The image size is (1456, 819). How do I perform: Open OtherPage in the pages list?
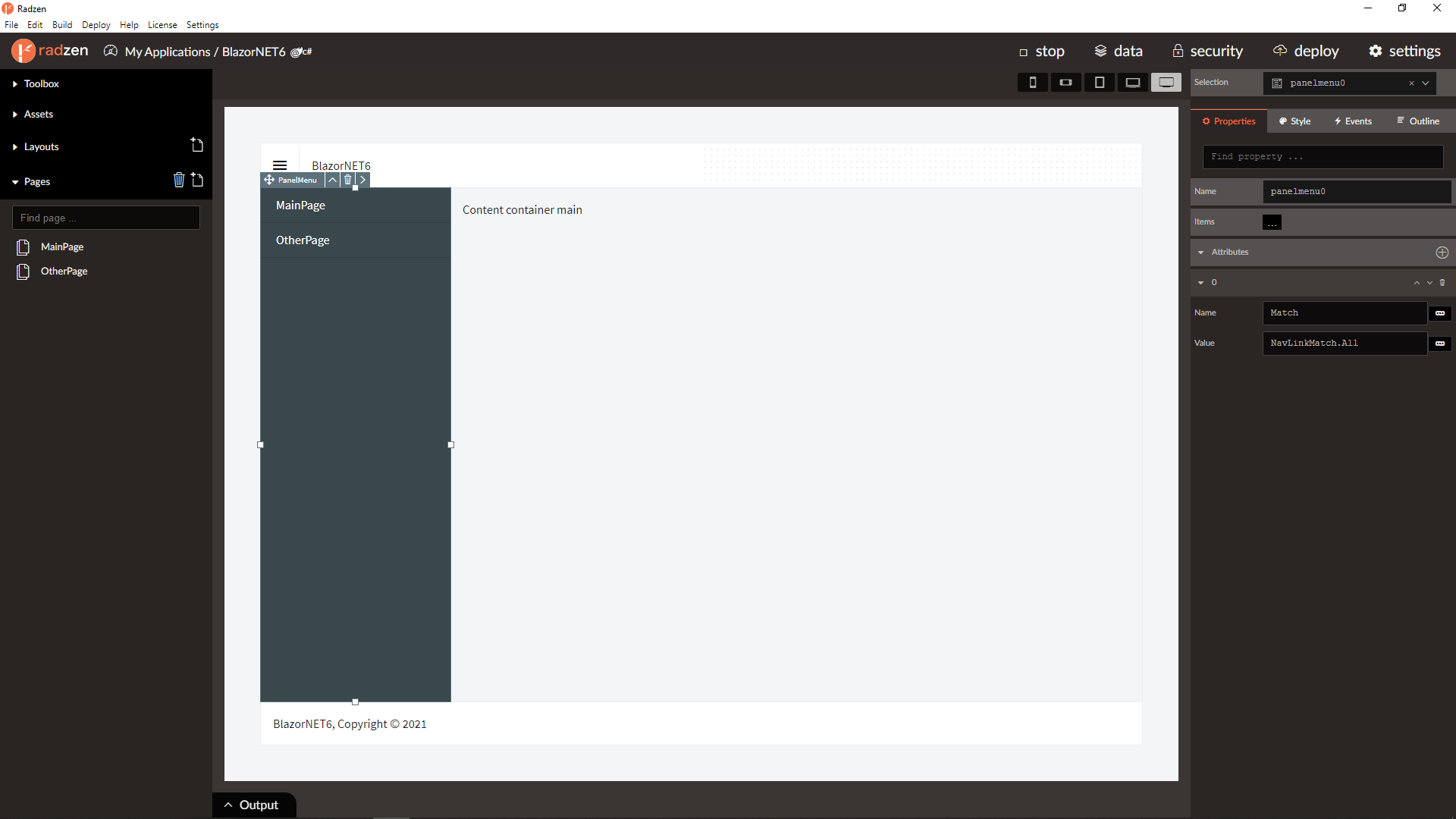(x=64, y=271)
